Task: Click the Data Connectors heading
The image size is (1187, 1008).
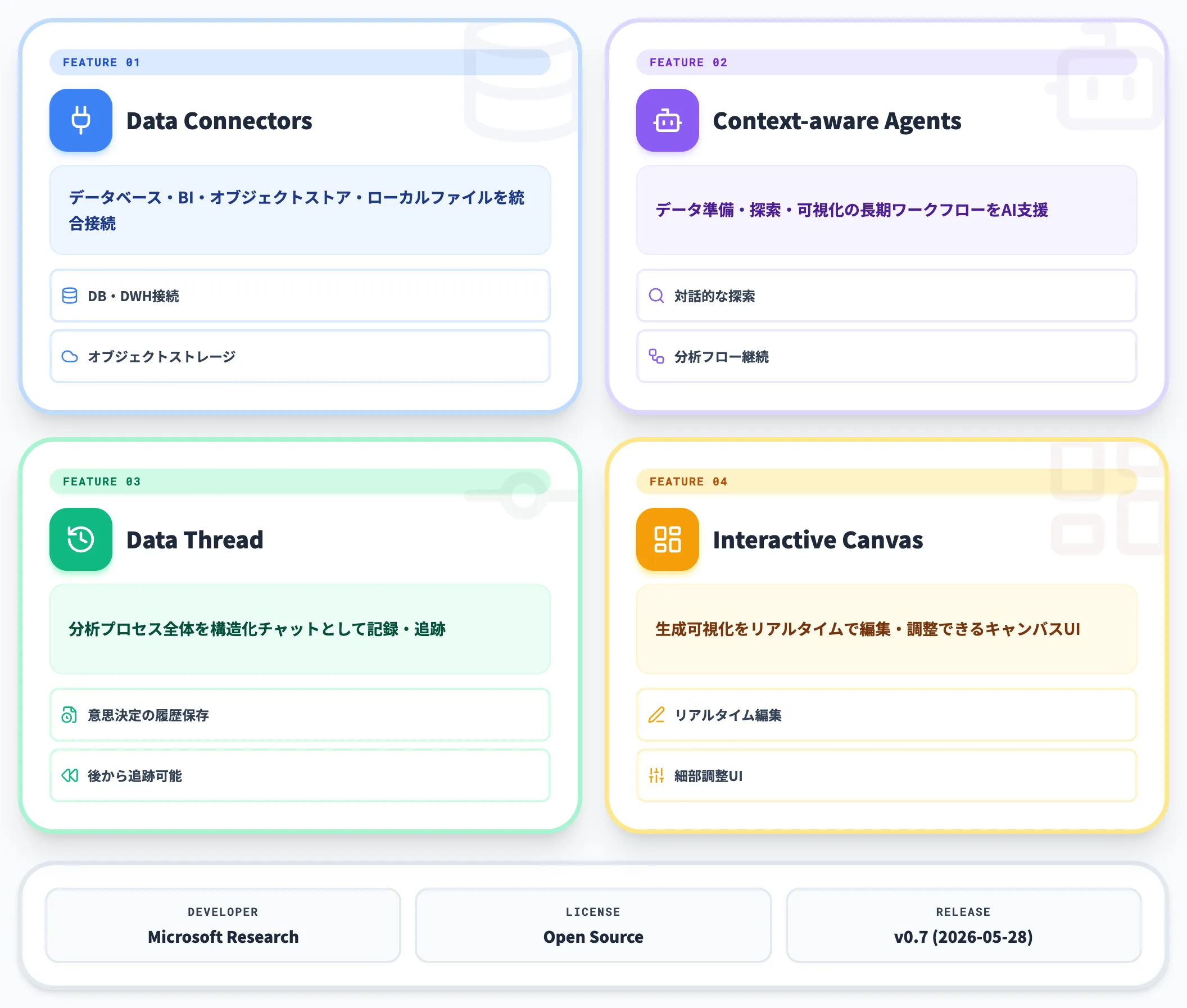Action: 219,121
